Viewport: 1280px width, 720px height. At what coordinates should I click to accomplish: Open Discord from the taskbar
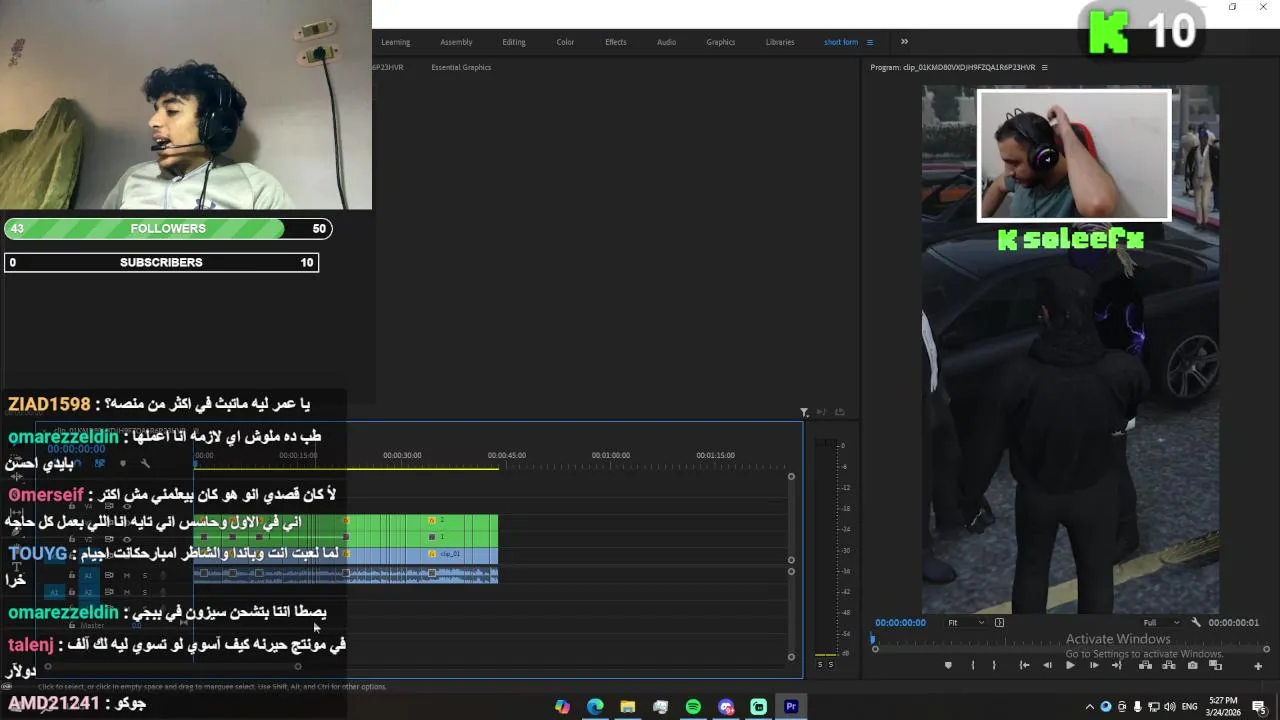click(726, 706)
